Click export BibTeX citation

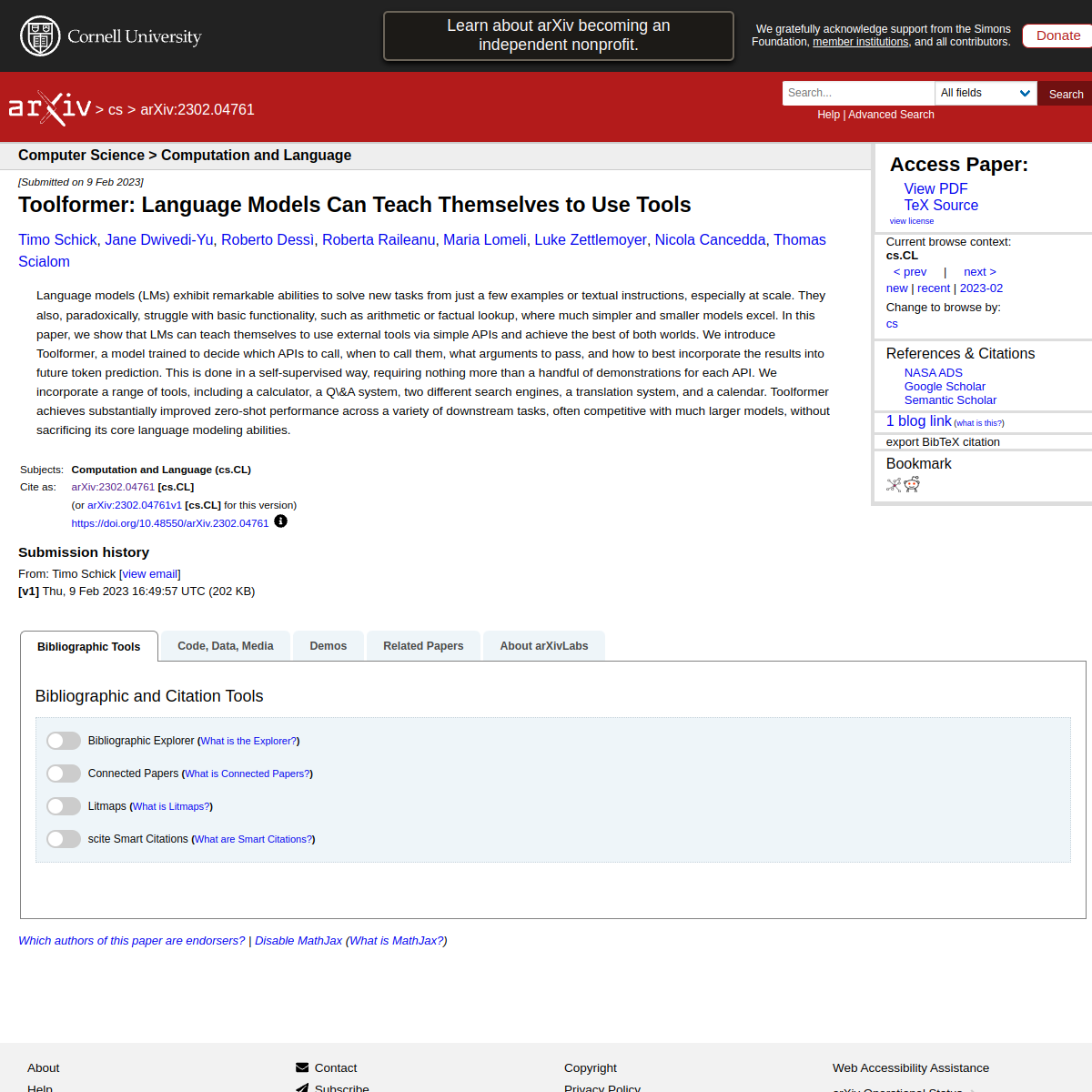(x=943, y=442)
